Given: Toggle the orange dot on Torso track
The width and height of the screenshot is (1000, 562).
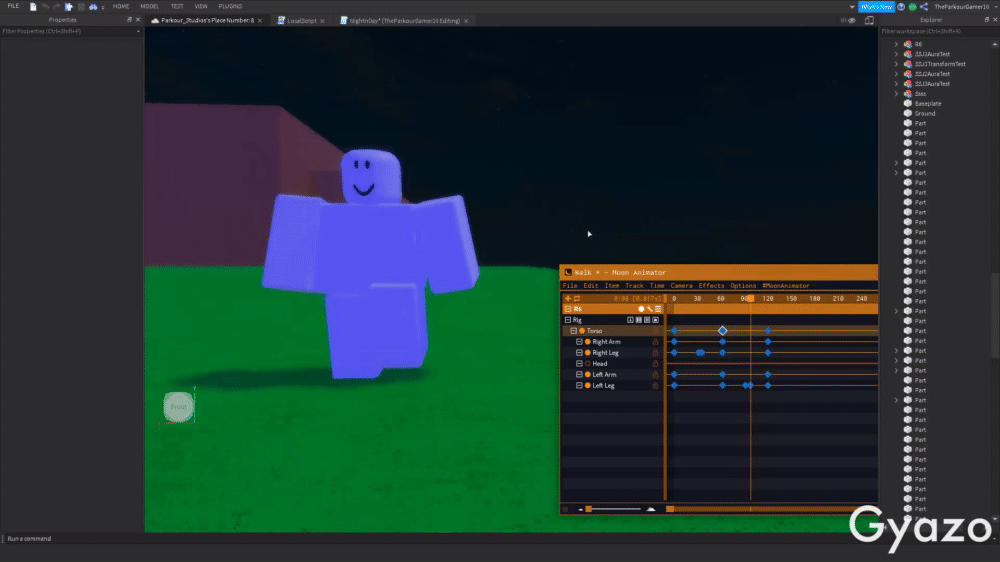Looking at the screenshot, I should [582, 331].
